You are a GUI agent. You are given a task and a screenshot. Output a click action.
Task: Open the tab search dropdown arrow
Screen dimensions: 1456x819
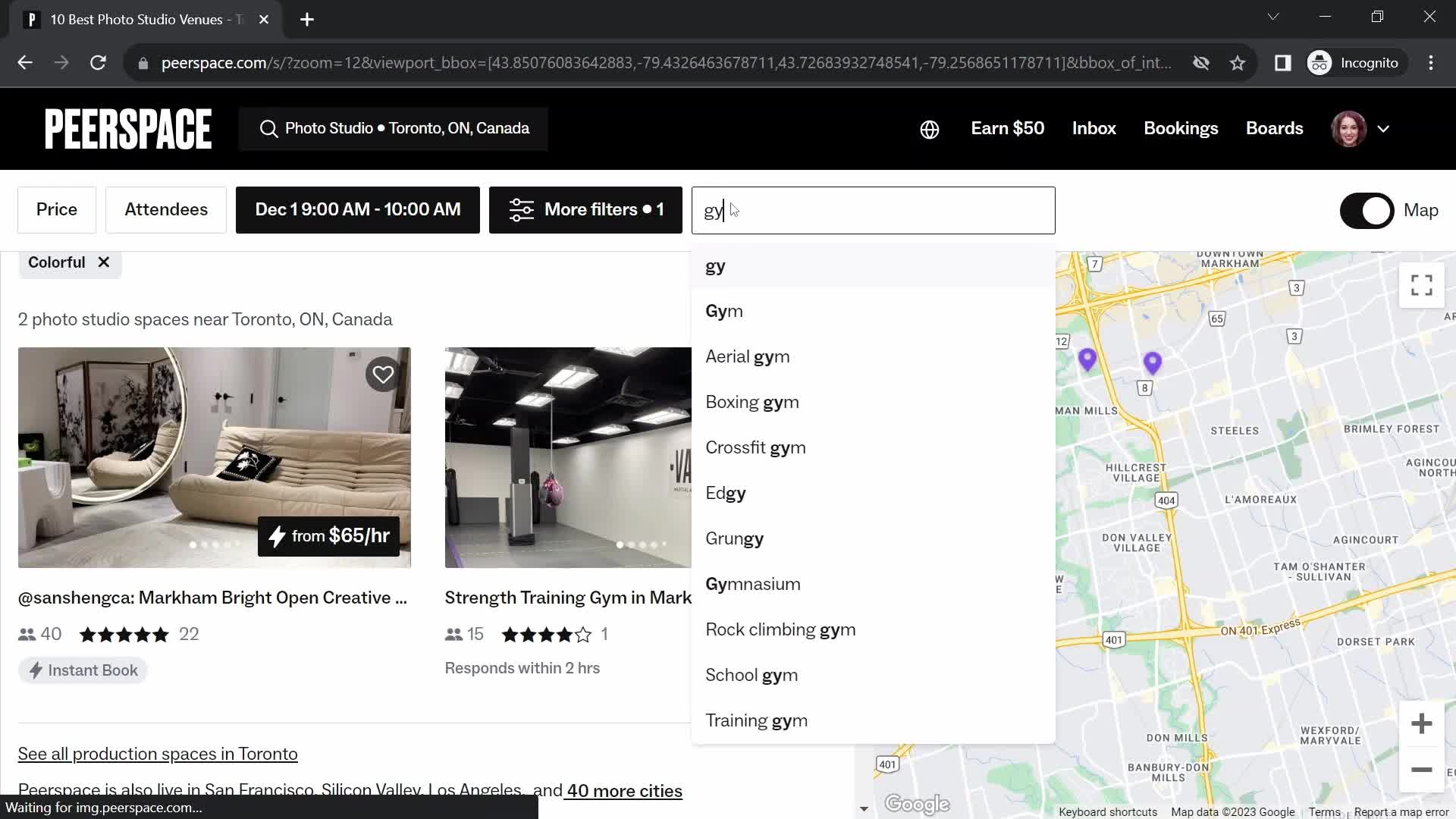pos(1273,17)
